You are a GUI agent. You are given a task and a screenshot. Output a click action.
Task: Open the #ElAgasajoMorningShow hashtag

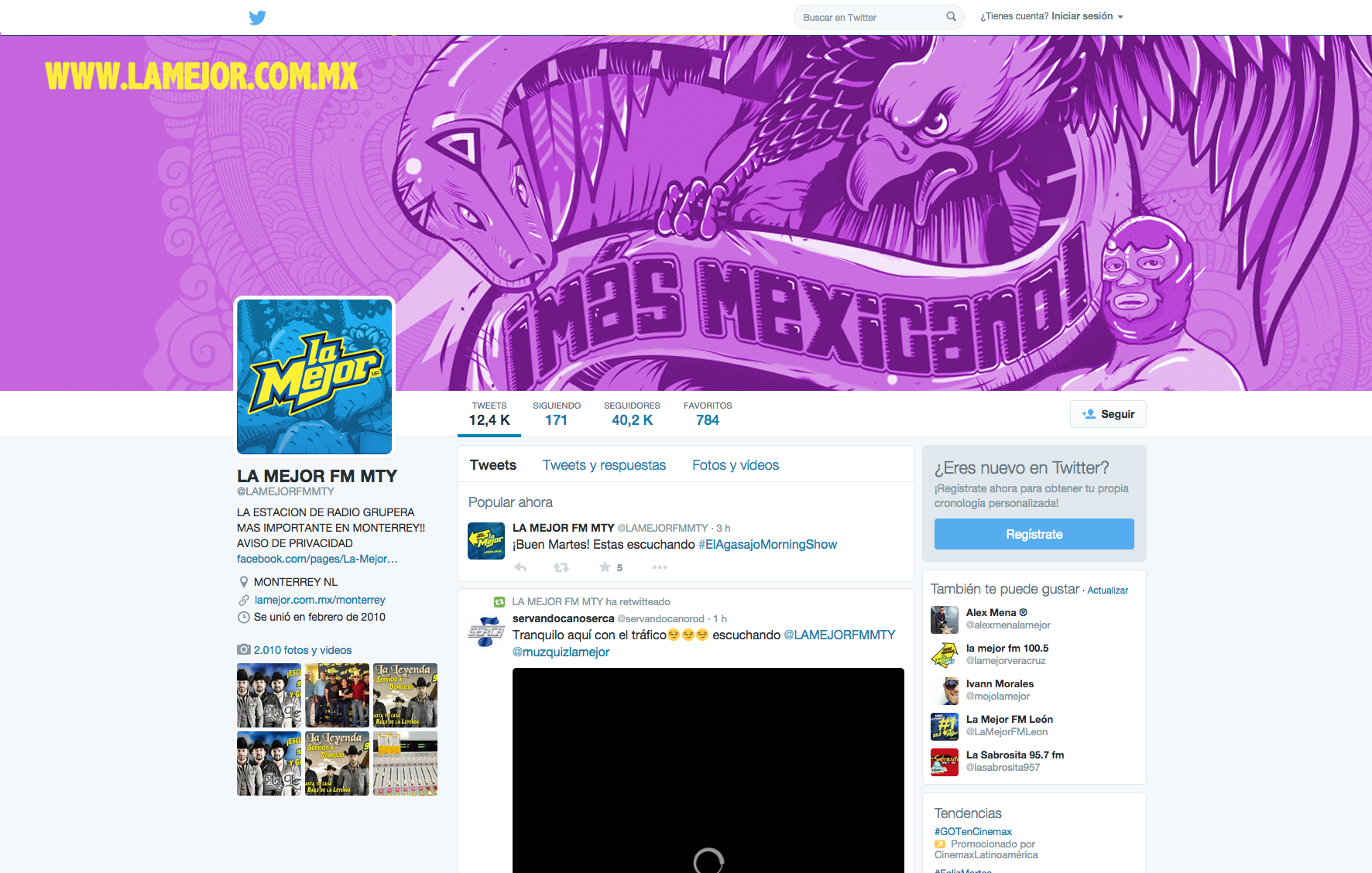coord(767,545)
